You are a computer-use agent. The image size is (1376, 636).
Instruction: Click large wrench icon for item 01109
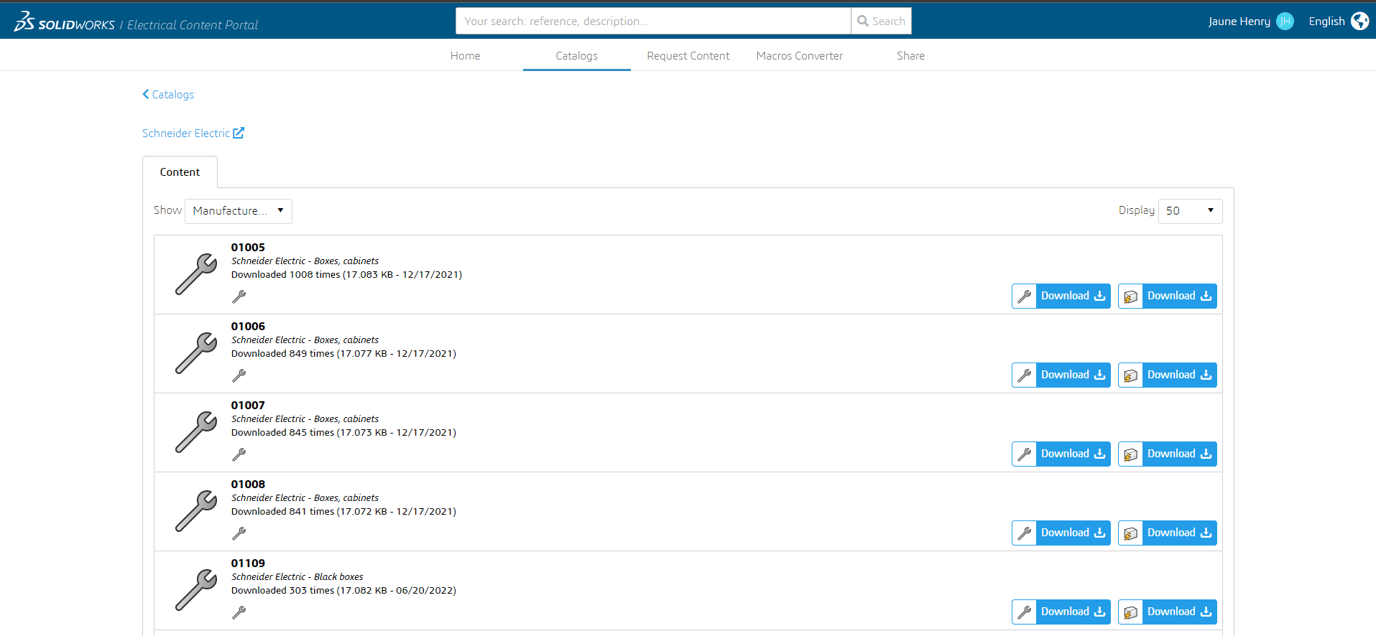click(x=196, y=590)
